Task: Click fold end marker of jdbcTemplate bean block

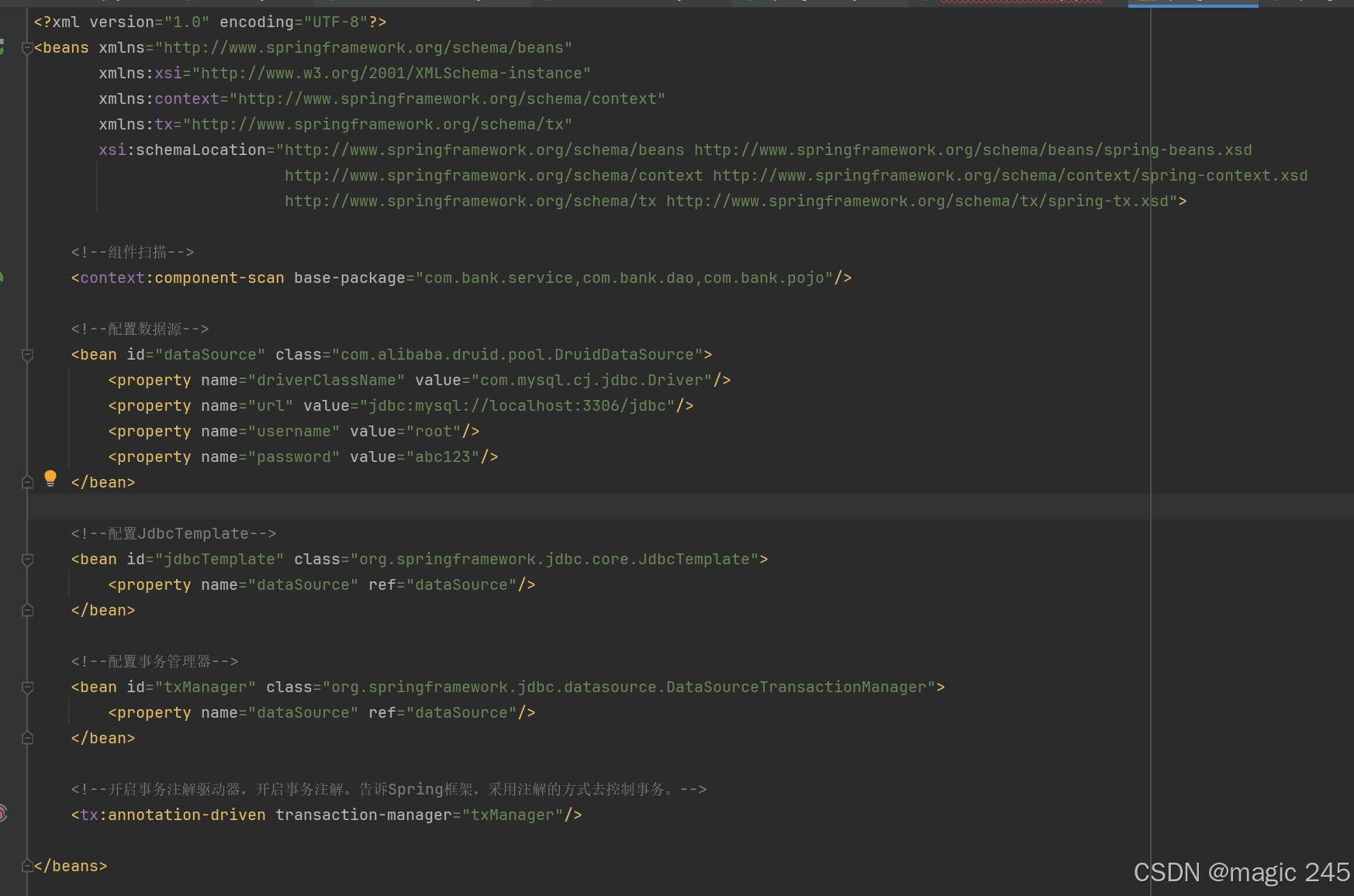Action: point(27,611)
